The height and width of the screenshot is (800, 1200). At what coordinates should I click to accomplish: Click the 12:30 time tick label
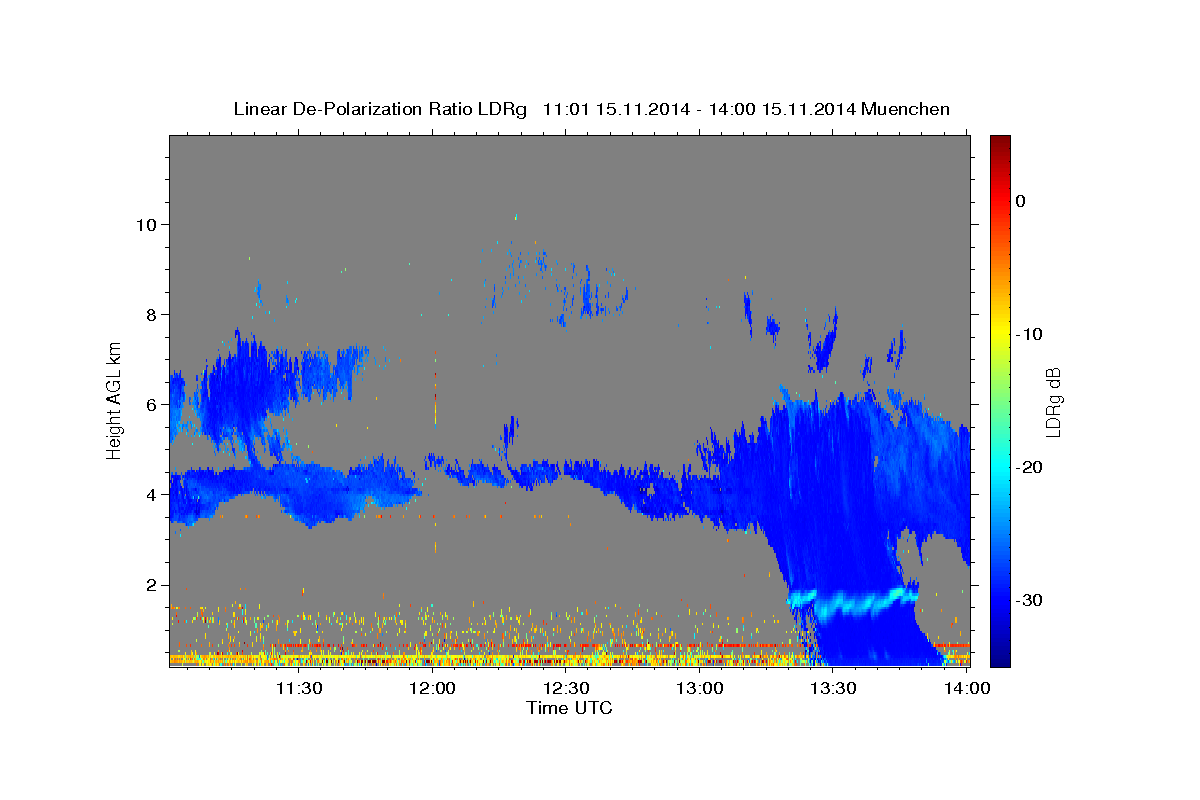coord(566,688)
